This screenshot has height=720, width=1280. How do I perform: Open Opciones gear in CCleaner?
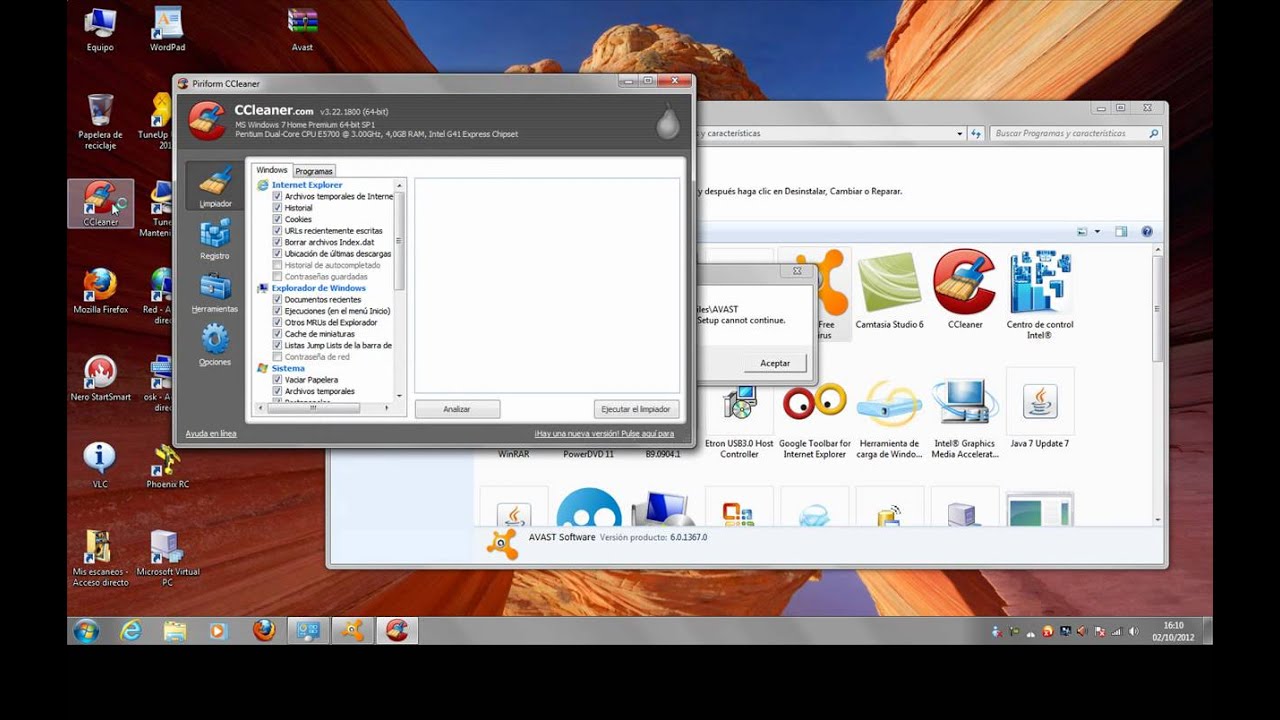pyautogui.click(x=215, y=346)
